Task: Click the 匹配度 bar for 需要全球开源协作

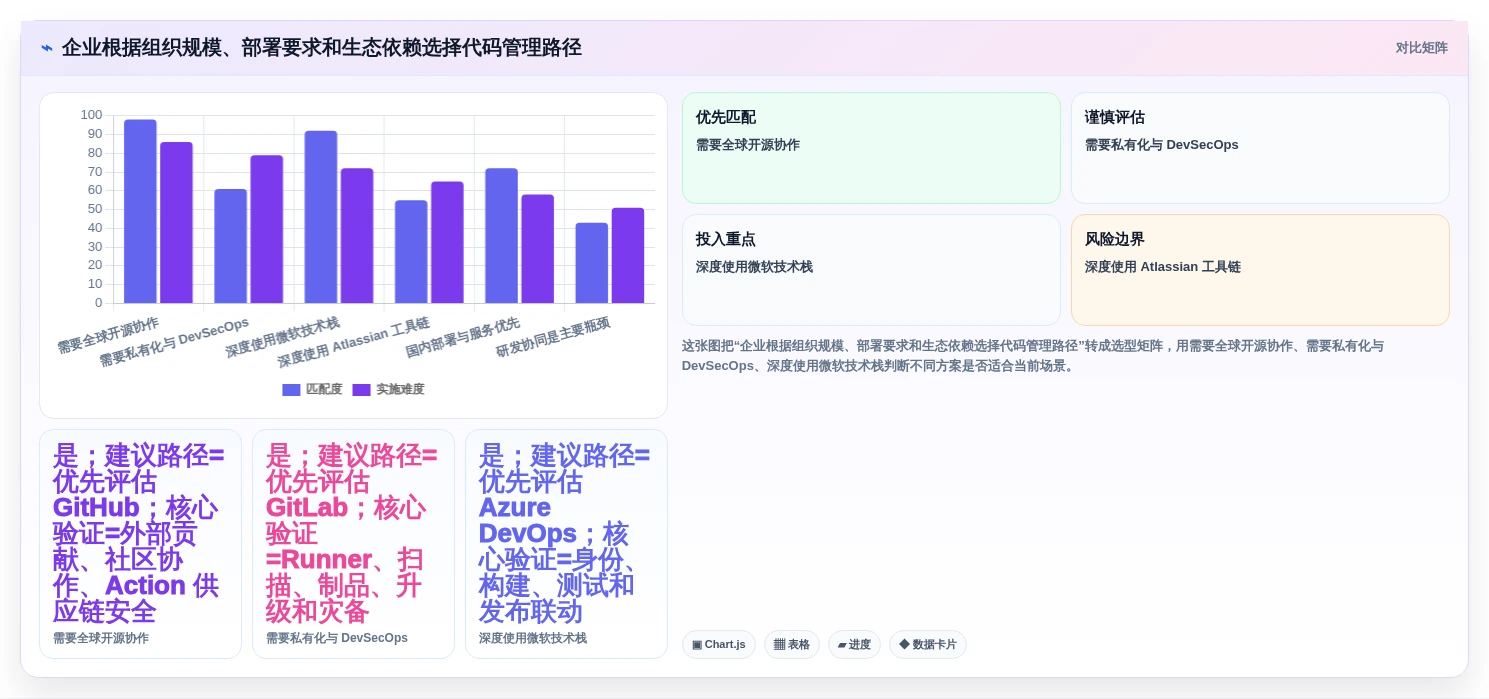Action: [x=140, y=211]
